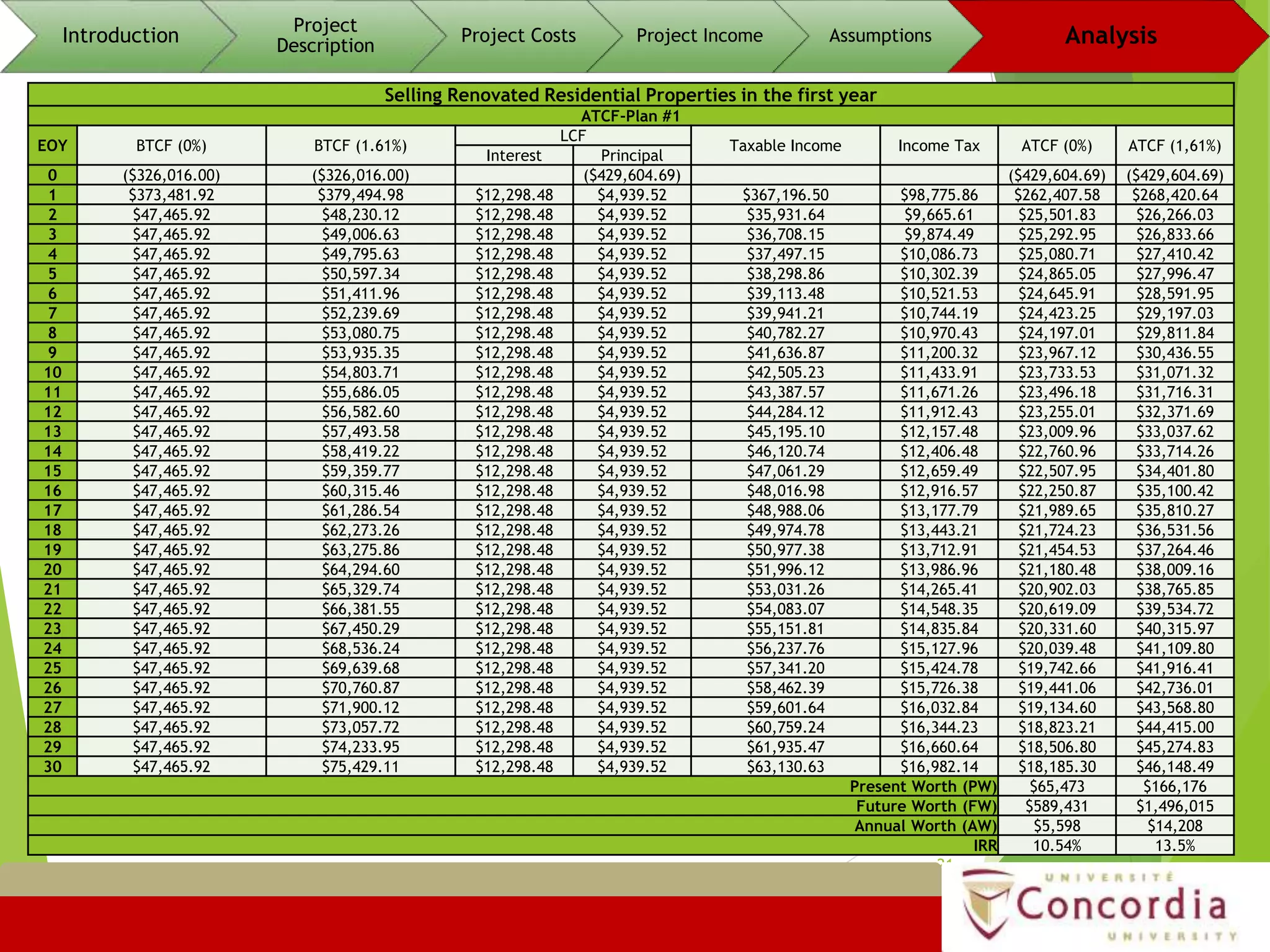Screen dimensions: 1270x952
Task: Click income tax $10,086.73
Action: click(x=939, y=254)
